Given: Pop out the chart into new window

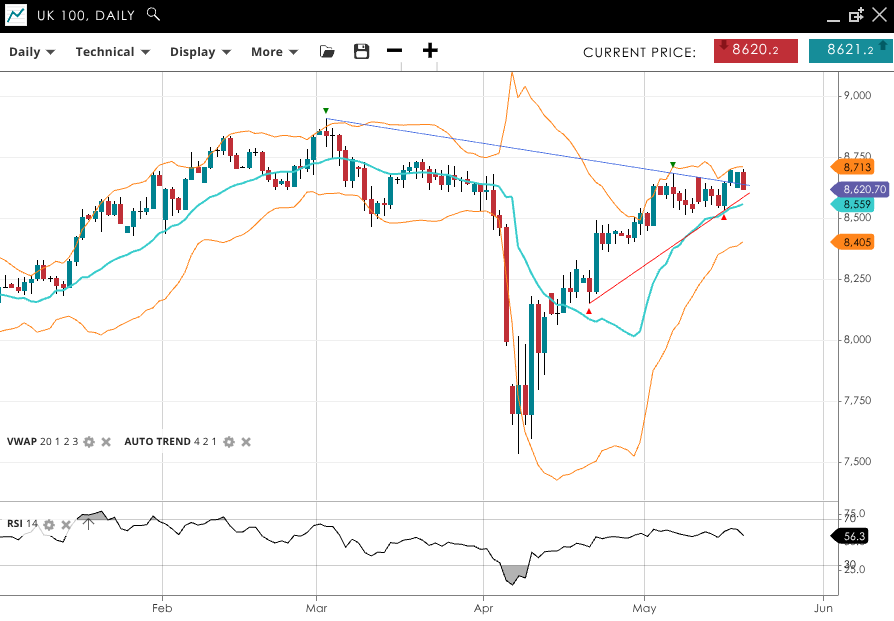Looking at the screenshot, I should coord(856,15).
